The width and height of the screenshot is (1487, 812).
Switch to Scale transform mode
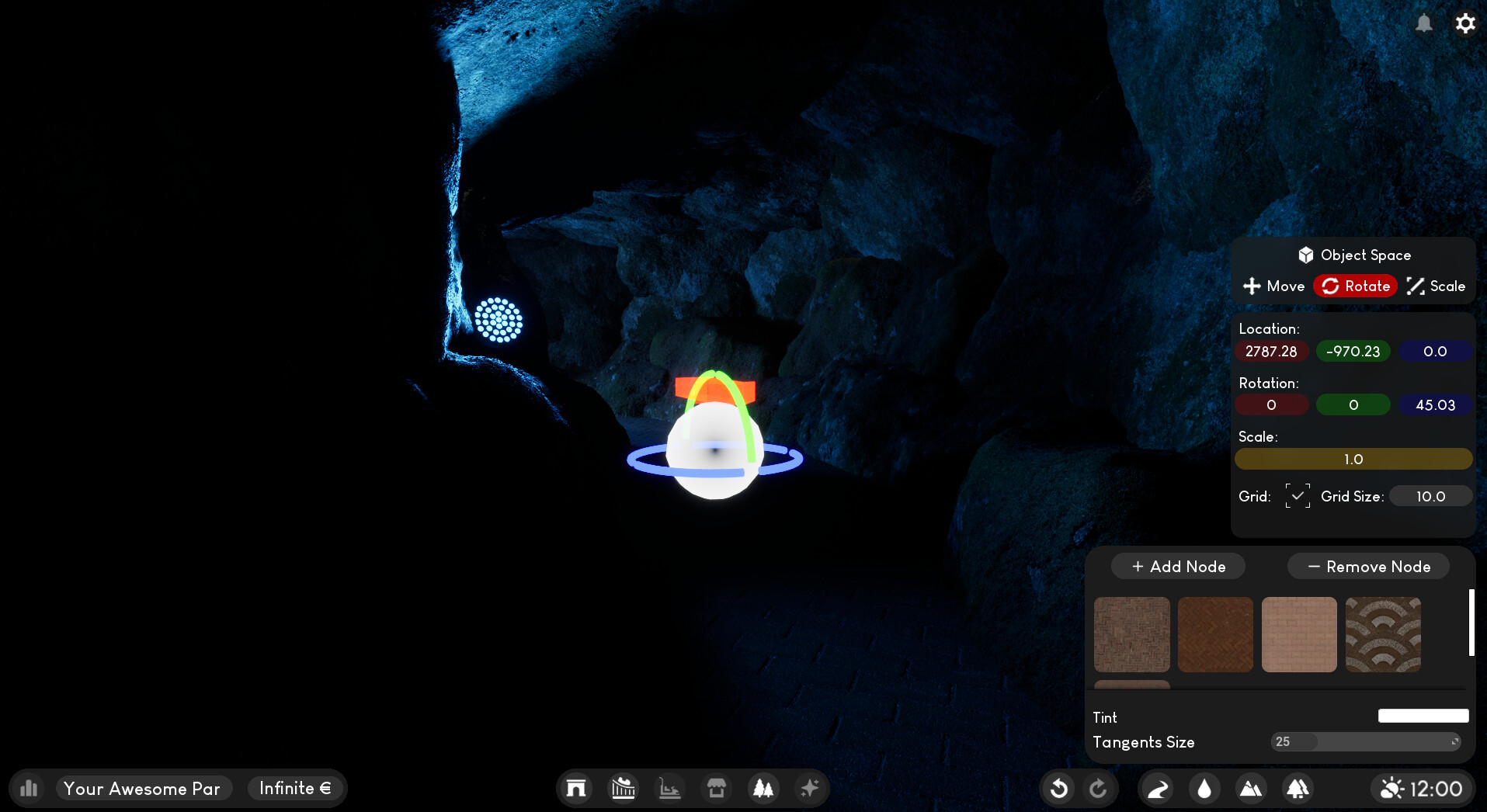[x=1435, y=286]
